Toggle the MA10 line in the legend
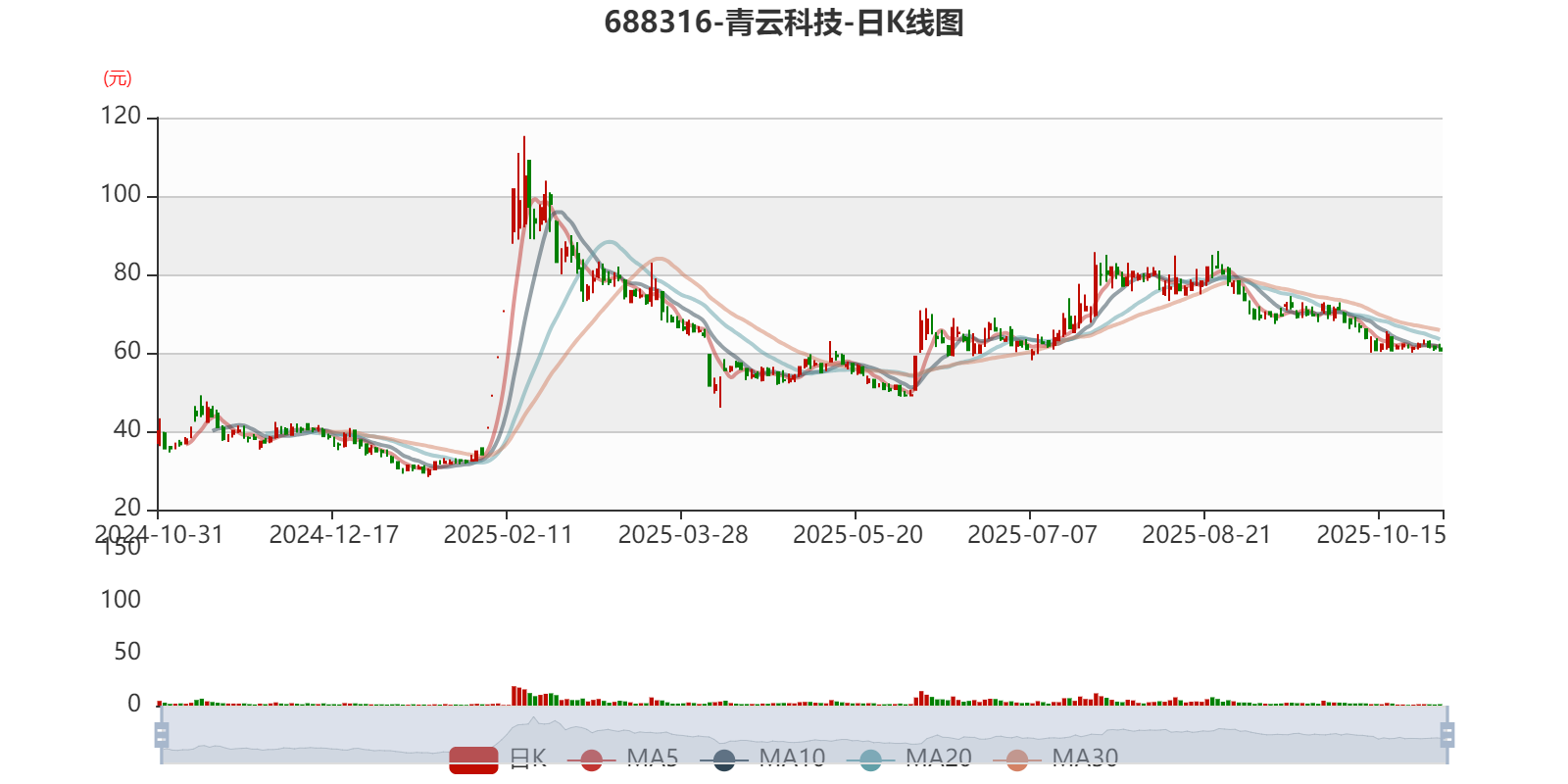 coord(762,759)
